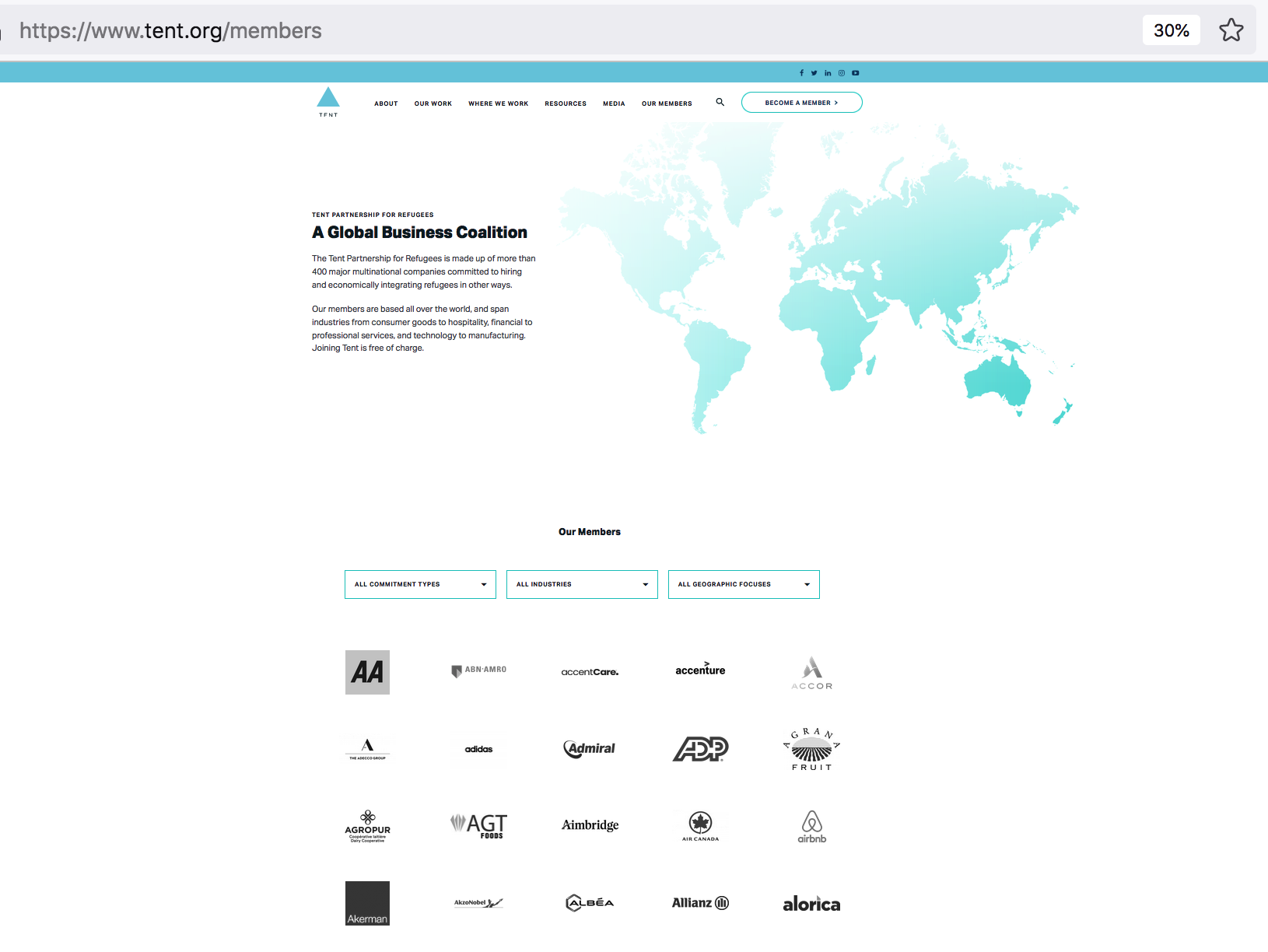The height and width of the screenshot is (952, 1268).
Task: Select Our Members nav item
Action: tap(667, 103)
